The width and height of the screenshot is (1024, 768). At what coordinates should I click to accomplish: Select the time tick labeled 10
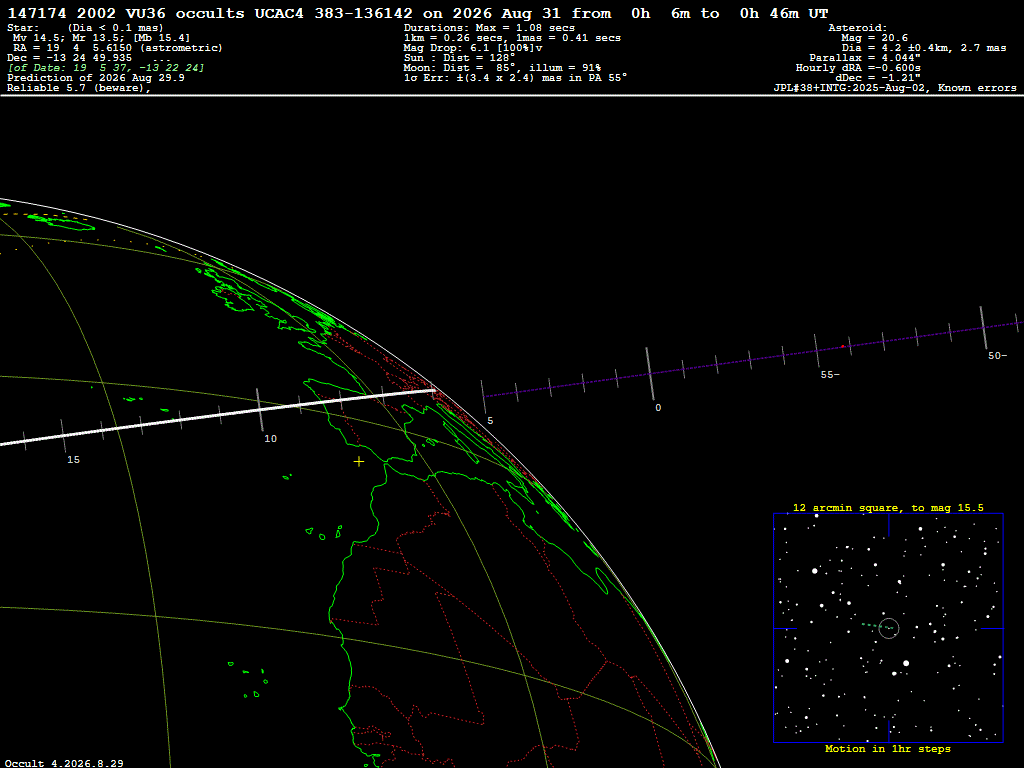(x=259, y=409)
